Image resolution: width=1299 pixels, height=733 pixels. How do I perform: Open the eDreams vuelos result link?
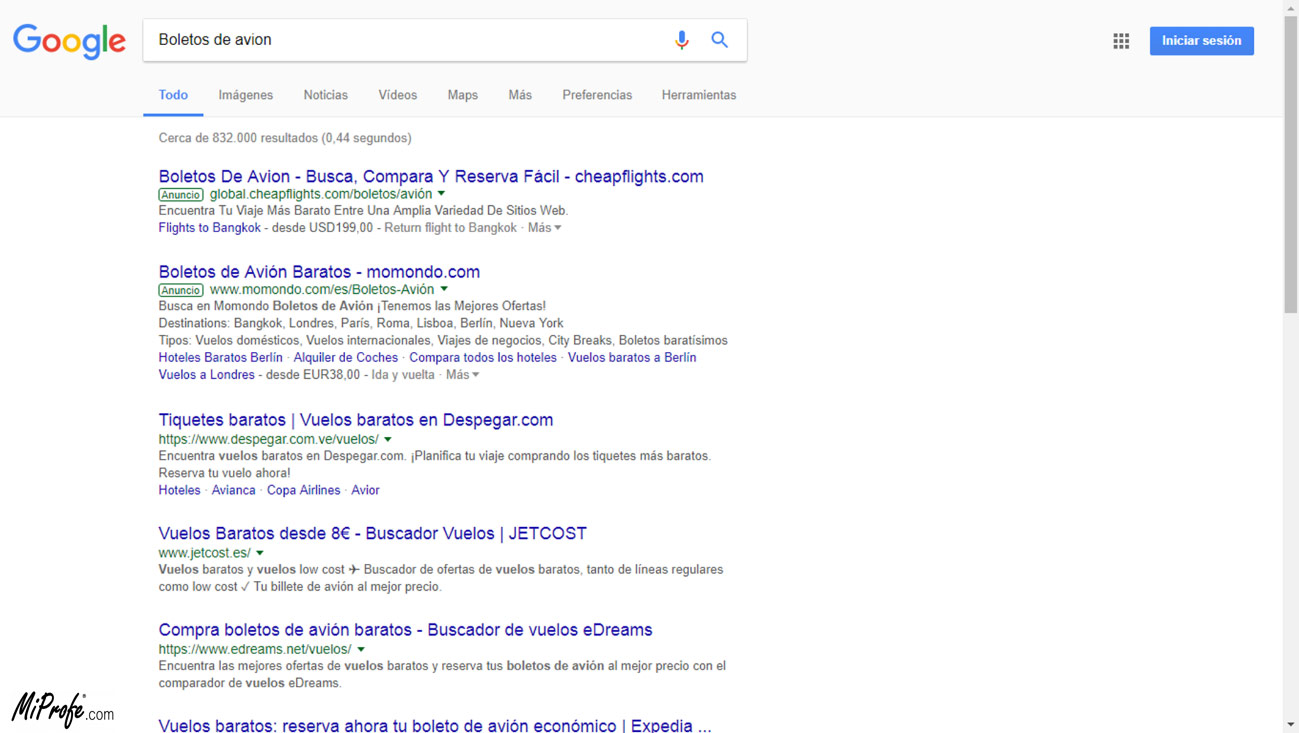(404, 629)
